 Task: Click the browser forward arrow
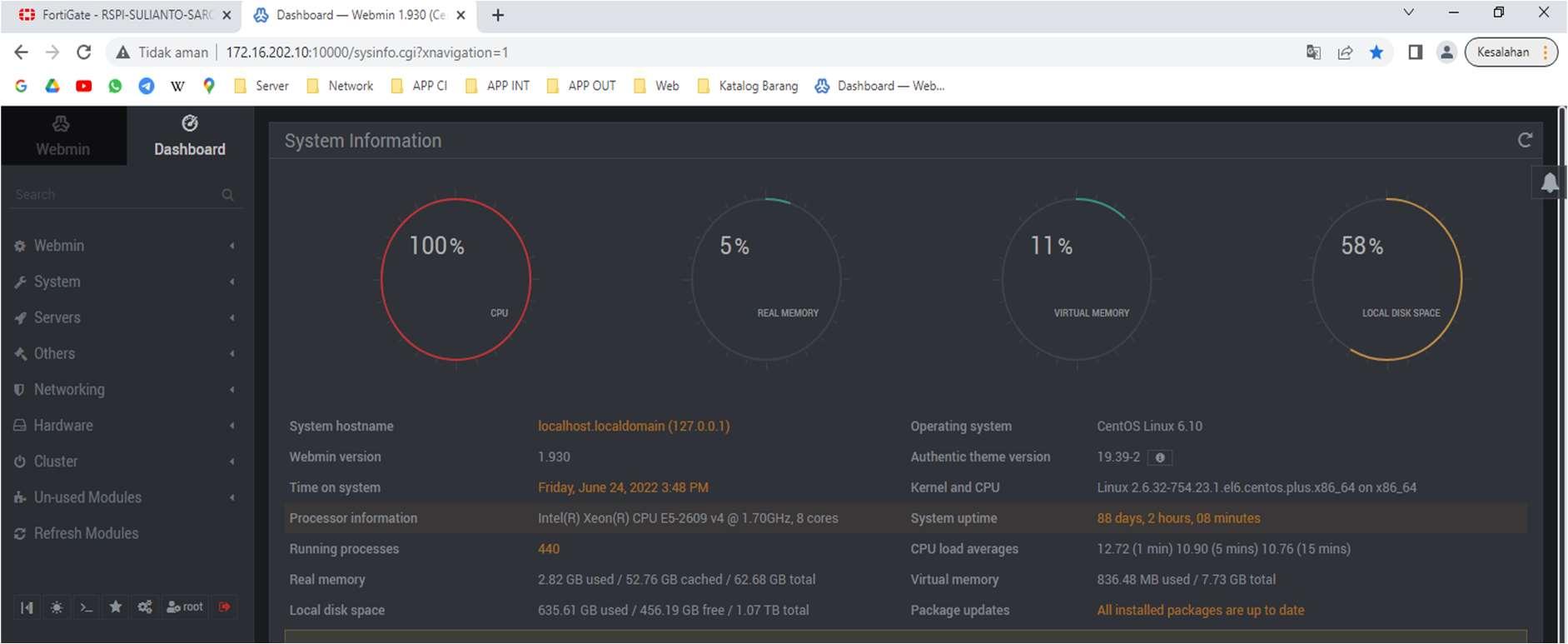(x=52, y=52)
